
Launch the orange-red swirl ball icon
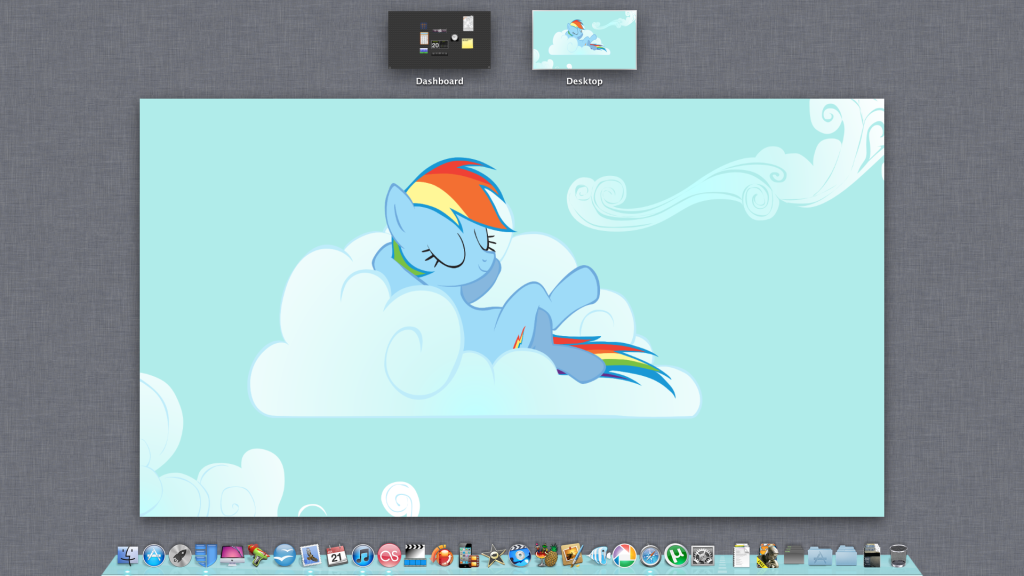[x=441, y=556]
